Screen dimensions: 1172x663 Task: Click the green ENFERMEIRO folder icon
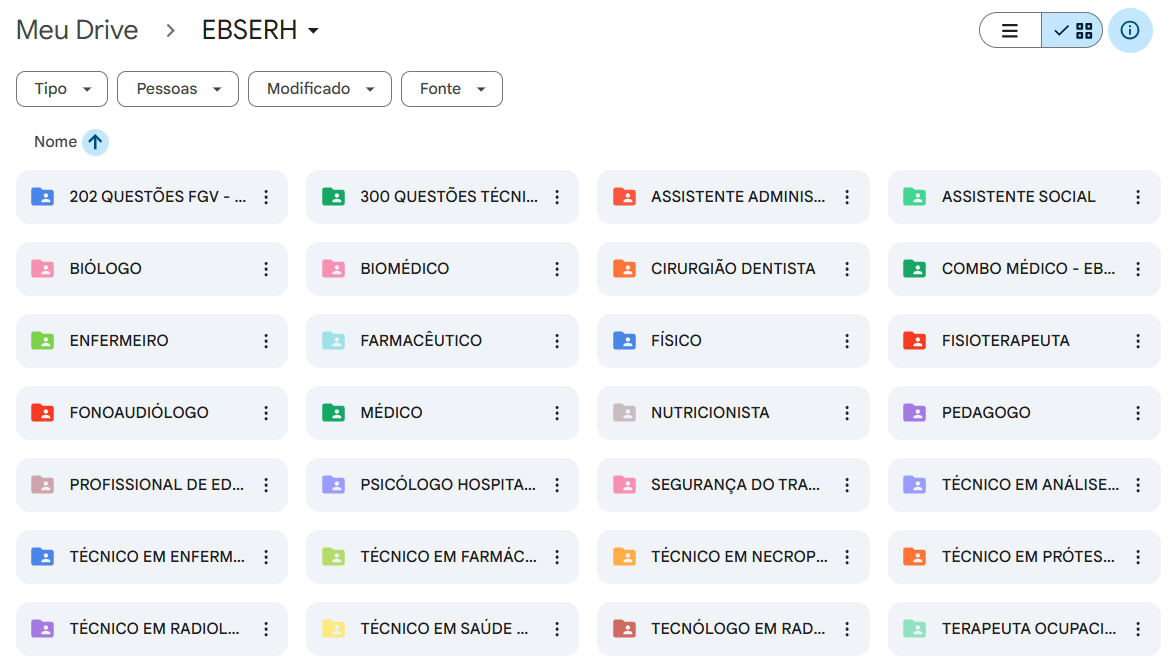[x=42, y=340]
